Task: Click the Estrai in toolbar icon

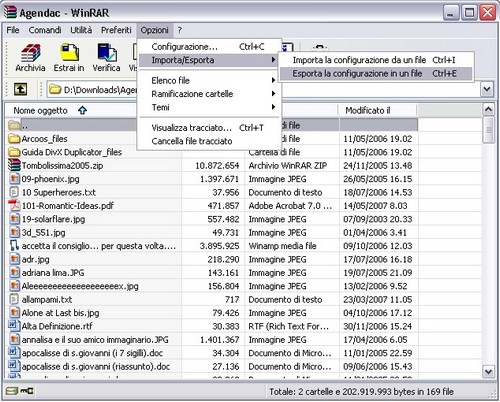Action: click(69, 53)
